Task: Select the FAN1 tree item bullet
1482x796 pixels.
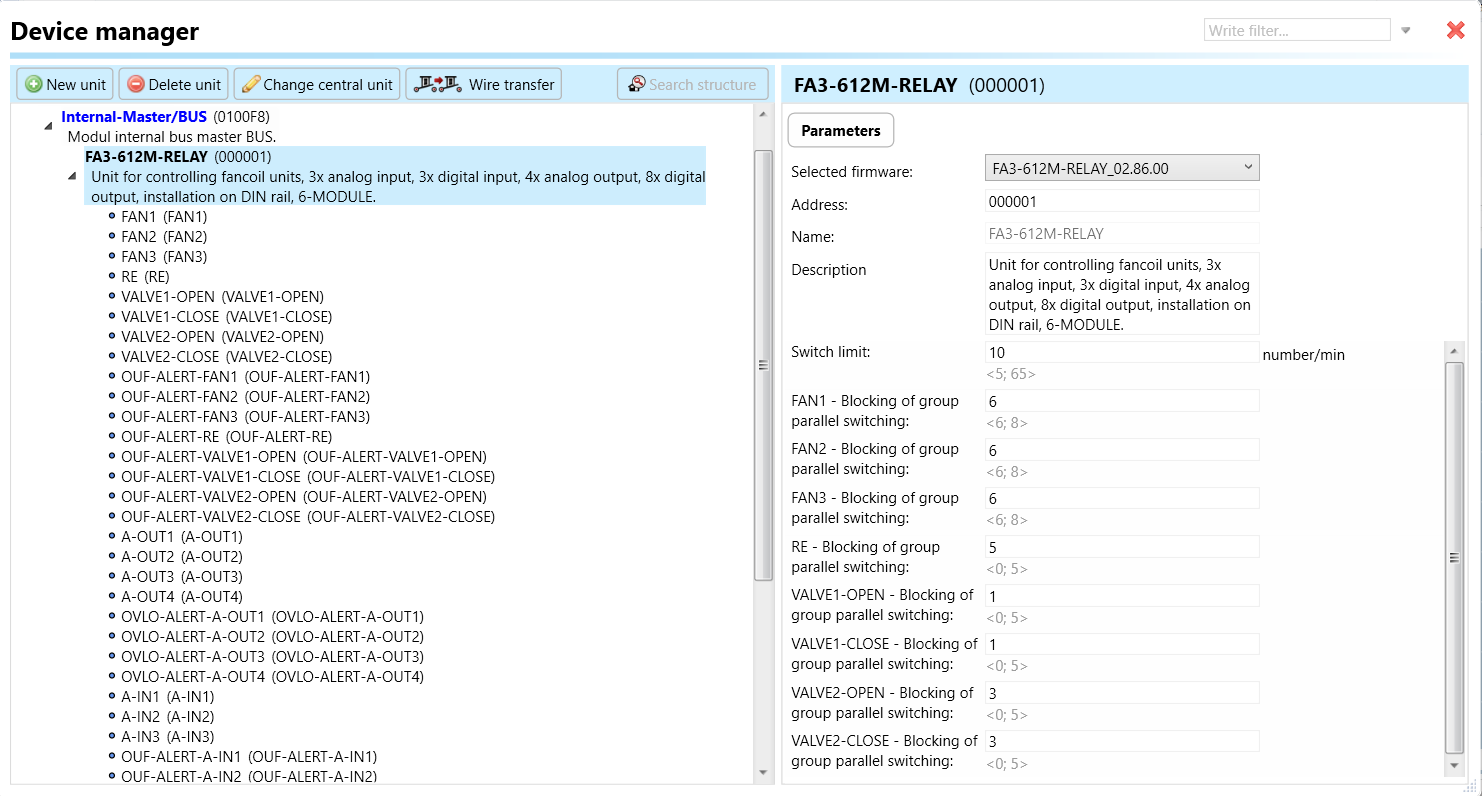Action: coord(112,217)
